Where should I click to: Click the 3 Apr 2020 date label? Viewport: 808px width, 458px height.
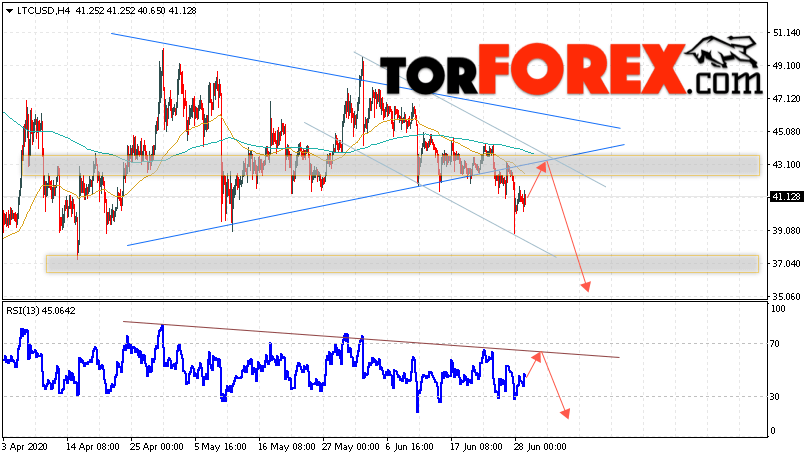coord(25,447)
